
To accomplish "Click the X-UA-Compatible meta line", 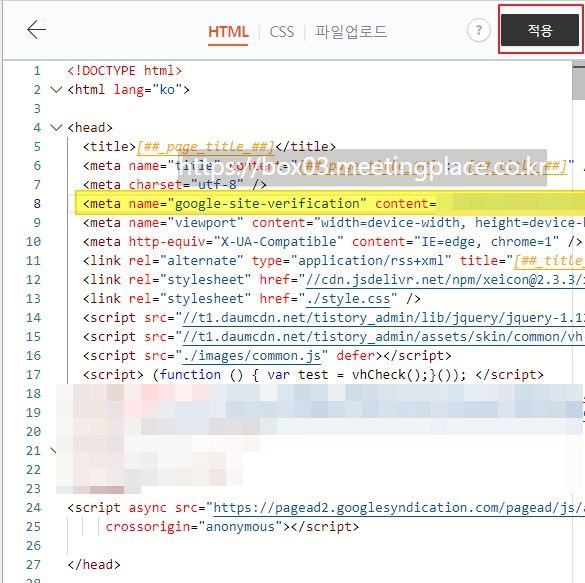I will click(x=332, y=242).
